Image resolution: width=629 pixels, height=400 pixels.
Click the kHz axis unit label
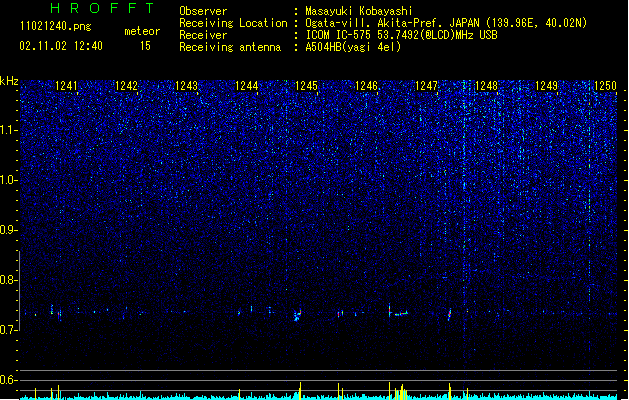pyautogui.click(x=9, y=81)
